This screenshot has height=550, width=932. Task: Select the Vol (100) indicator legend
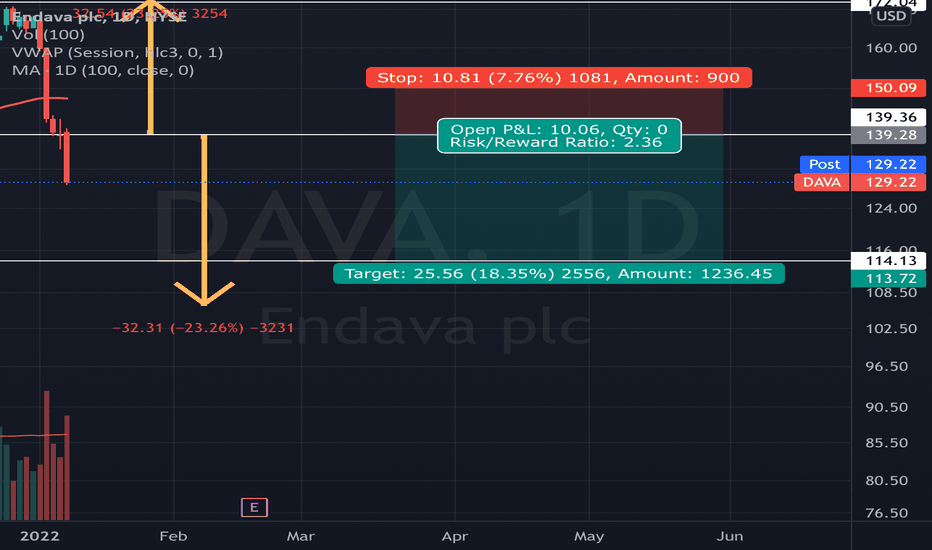click(48, 34)
